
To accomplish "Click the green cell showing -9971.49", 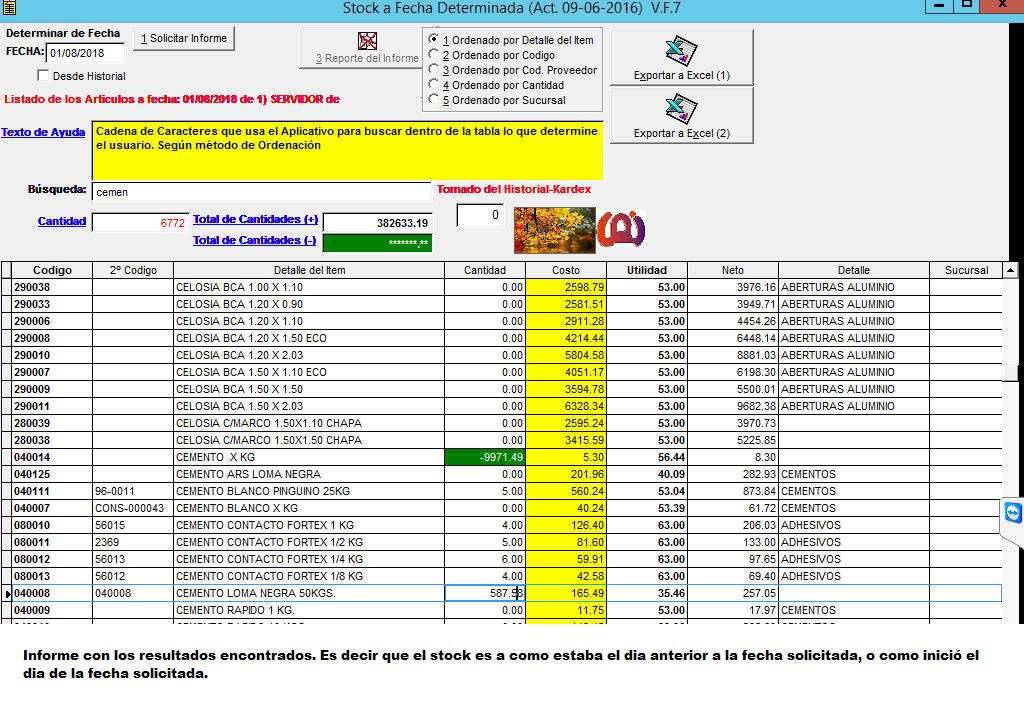I will [x=485, y=457].
